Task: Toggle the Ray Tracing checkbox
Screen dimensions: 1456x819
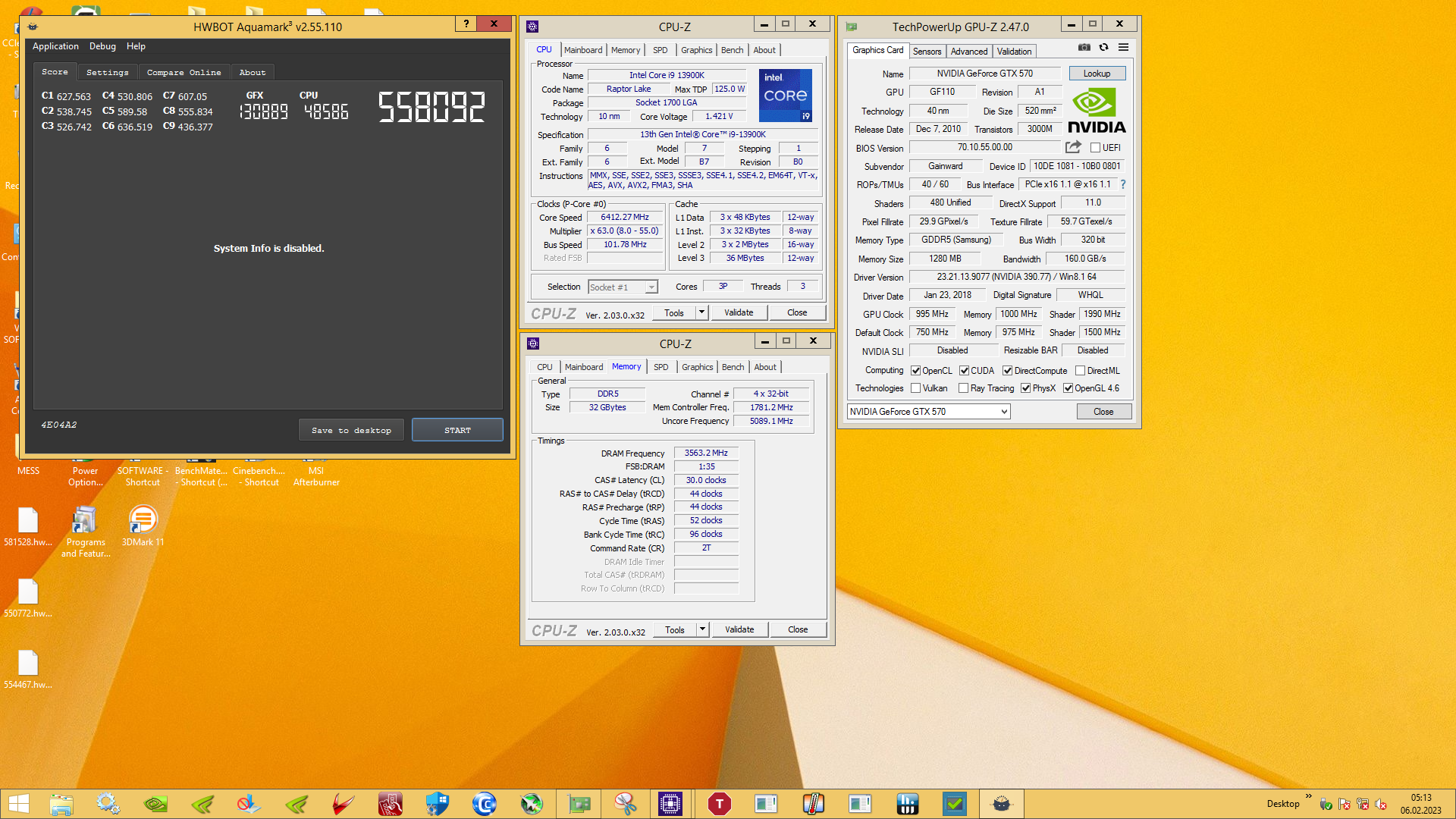Action: click(x=963, y=388)
